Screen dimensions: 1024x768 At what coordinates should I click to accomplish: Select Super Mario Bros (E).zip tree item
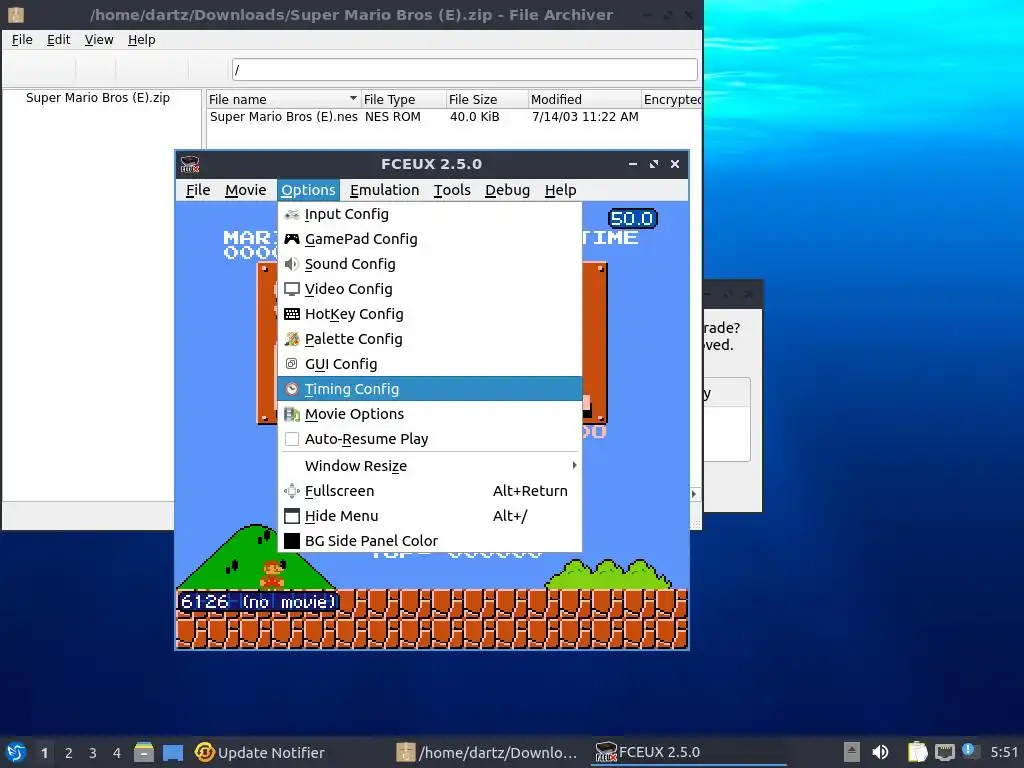[x=98, y=98]
